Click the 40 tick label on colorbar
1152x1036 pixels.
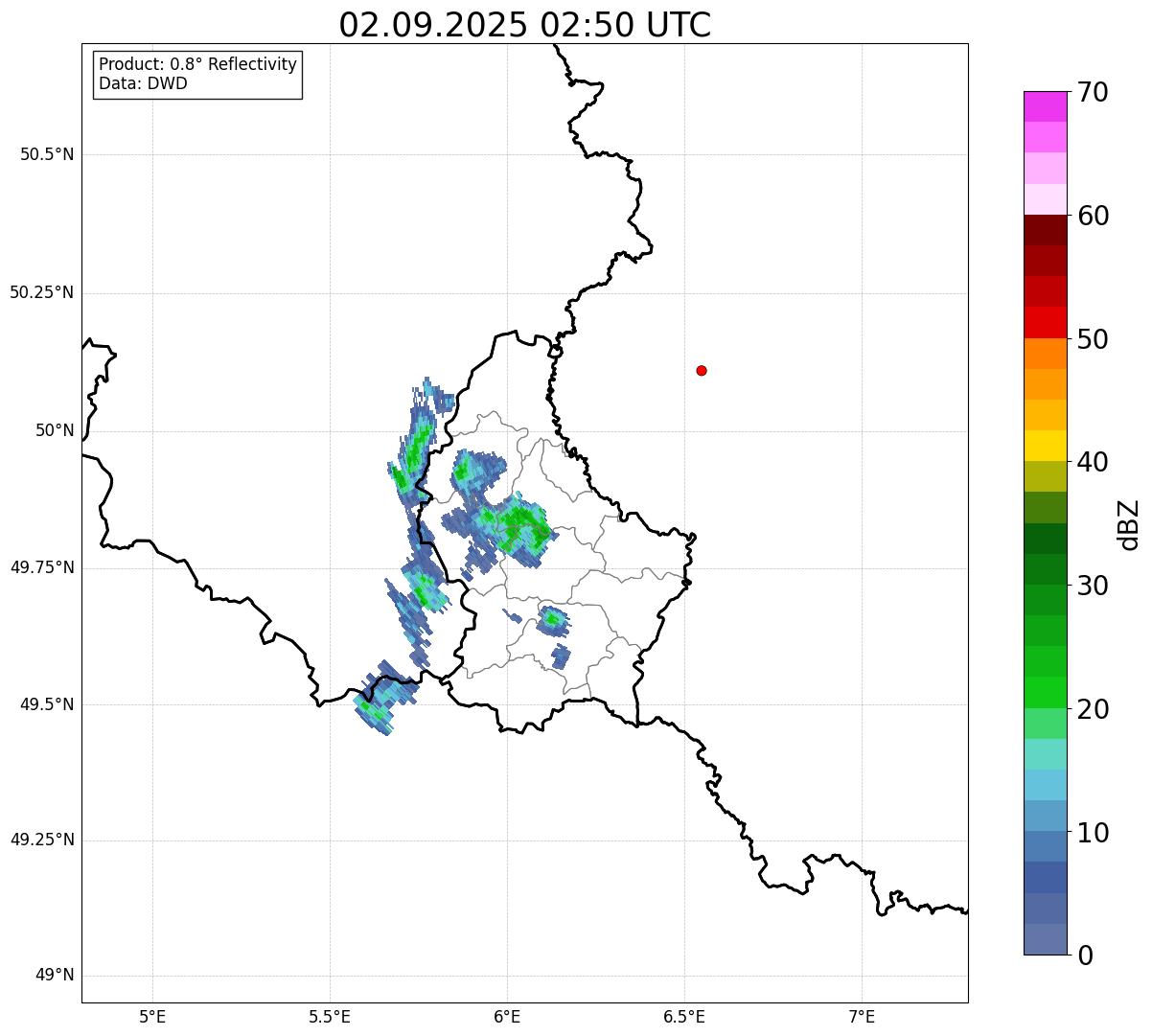pyautogui.click(x=1093, y=462)
